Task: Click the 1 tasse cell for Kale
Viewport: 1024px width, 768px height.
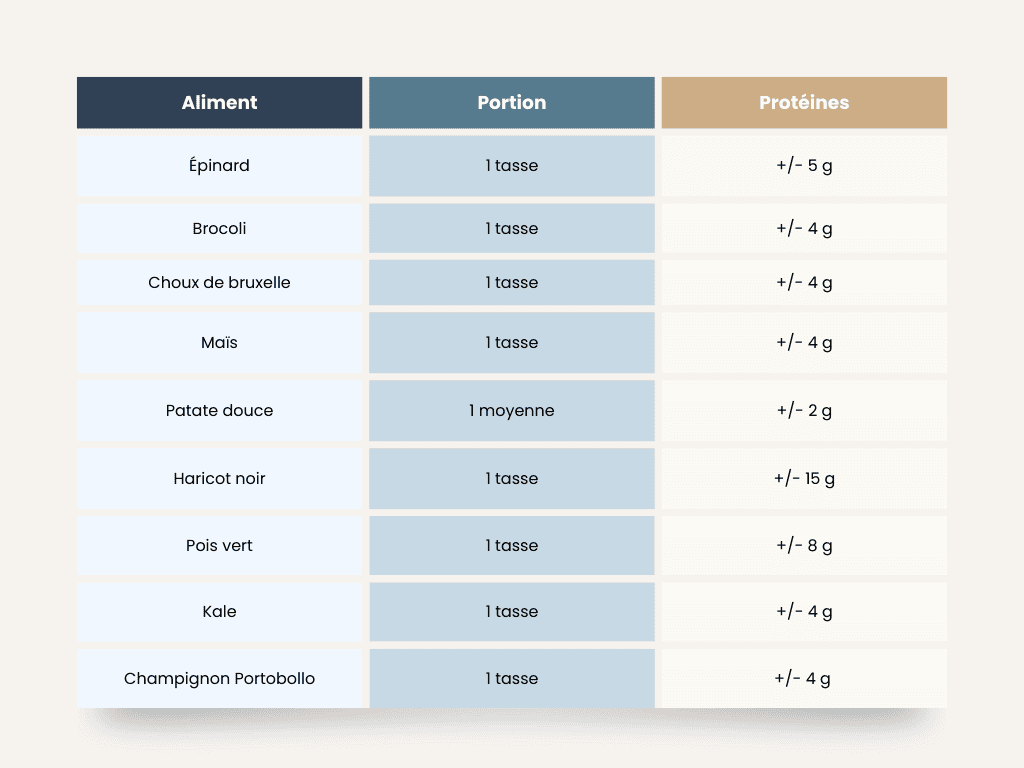Action: 512,612
